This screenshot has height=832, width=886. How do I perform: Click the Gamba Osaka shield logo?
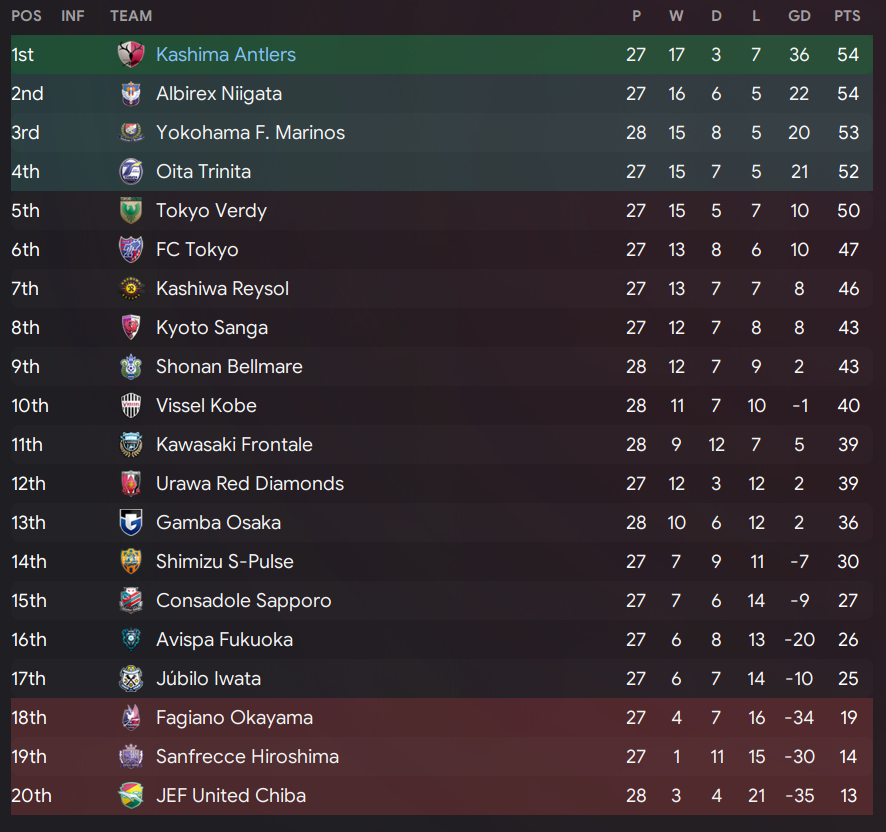coord(131,522)
